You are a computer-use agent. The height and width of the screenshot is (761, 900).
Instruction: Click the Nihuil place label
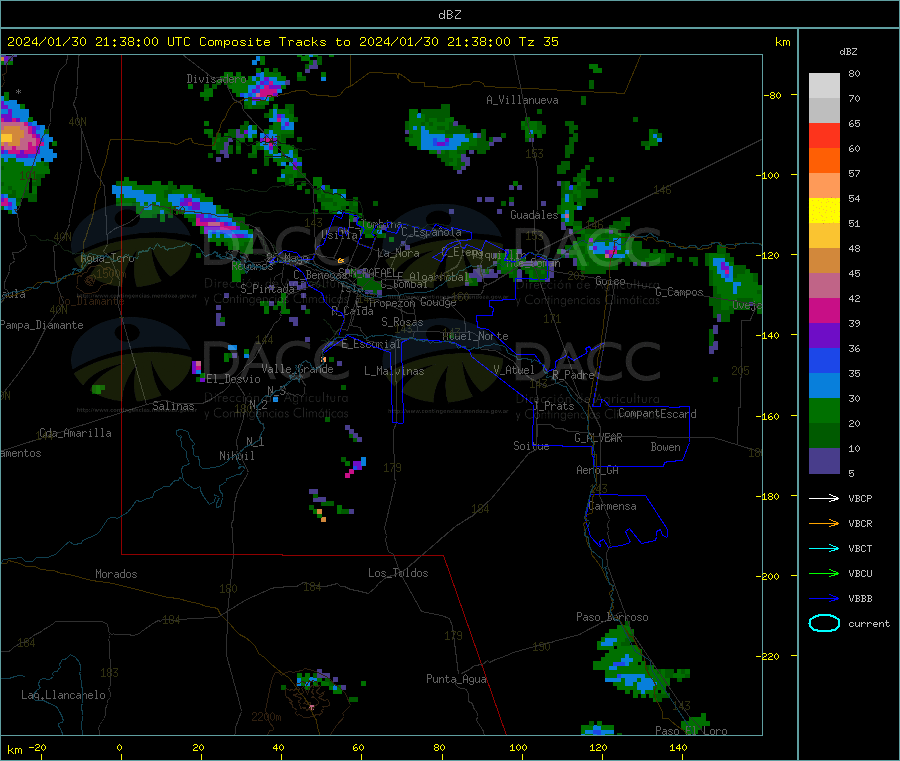pos(236,456)
